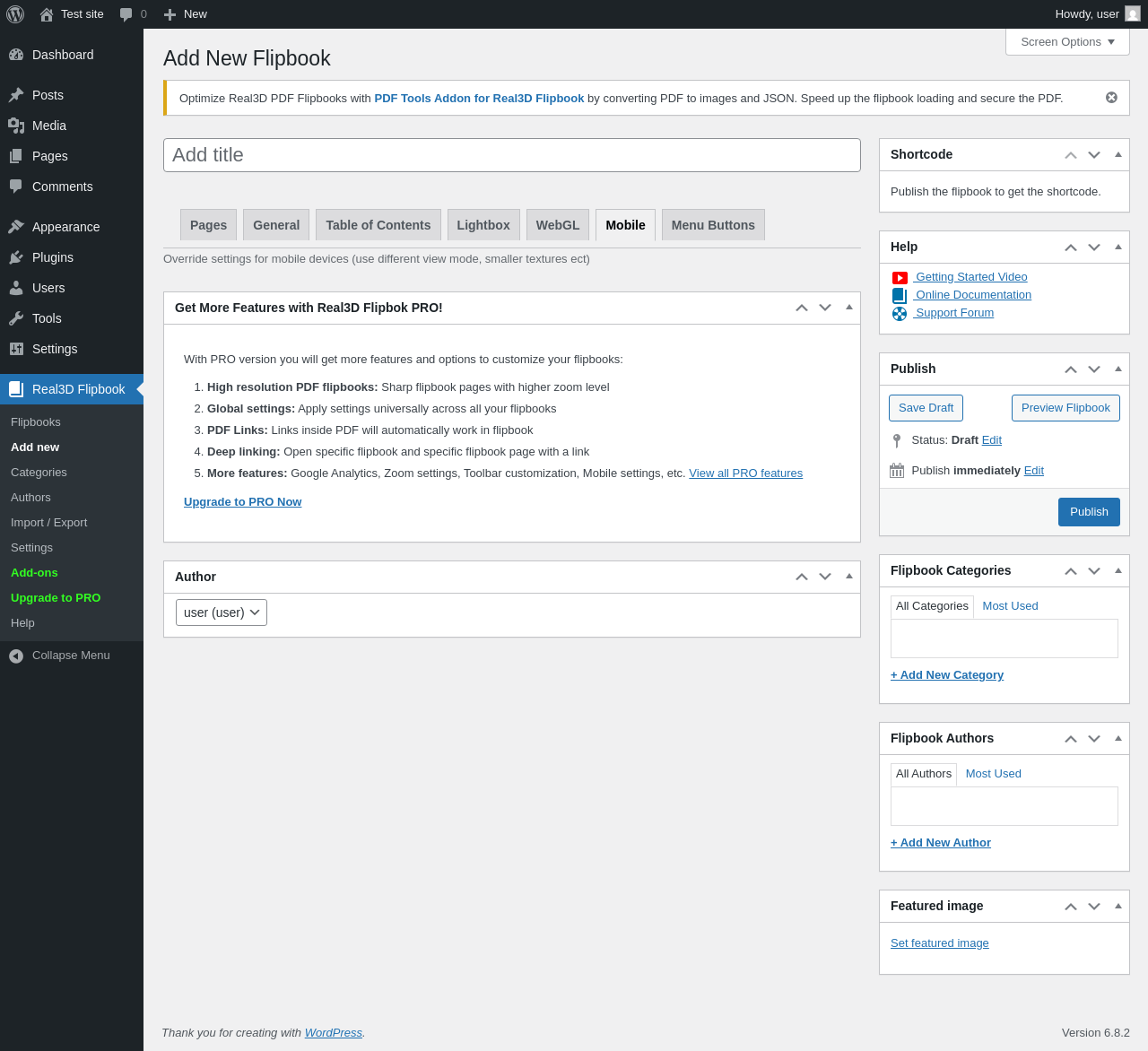Screen dimensions: 1148x1051
Task: Open Posts in the sidebar
Action: [72, 95]
